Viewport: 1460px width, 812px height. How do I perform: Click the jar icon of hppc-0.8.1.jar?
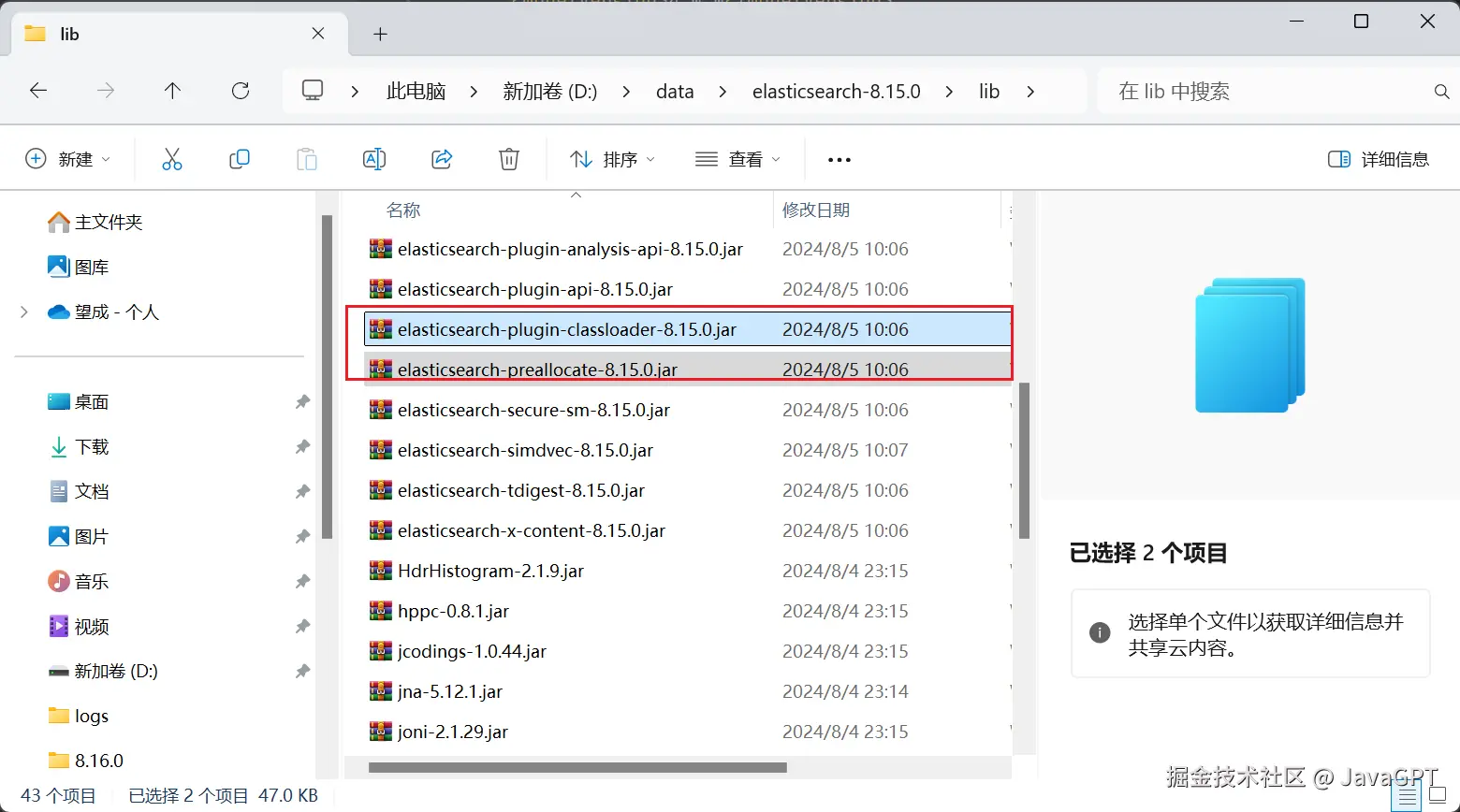(381, 611)
